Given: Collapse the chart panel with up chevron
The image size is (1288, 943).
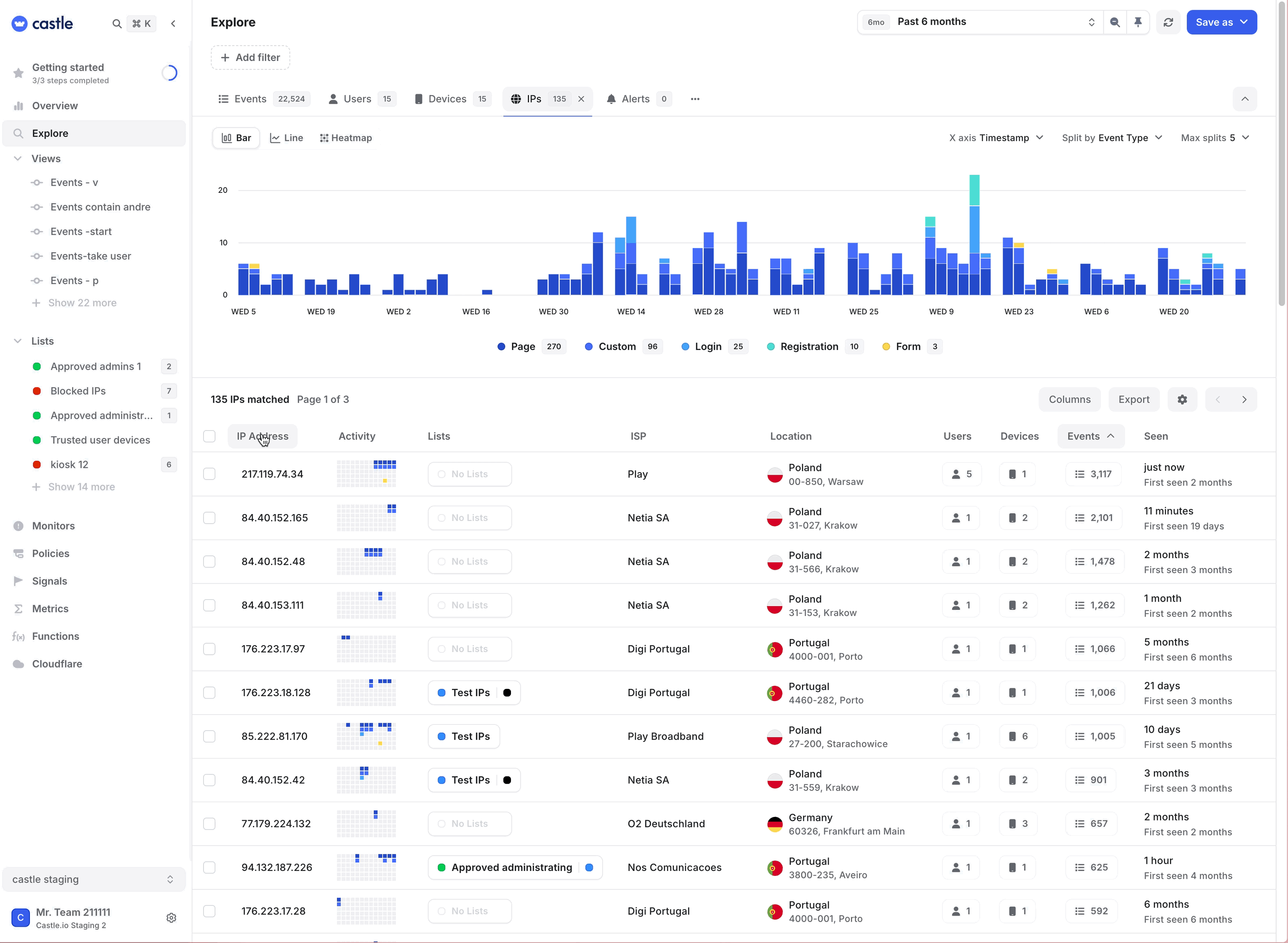Looking at the screenshot, I should pyautogui.click(x=1245, y=99).
